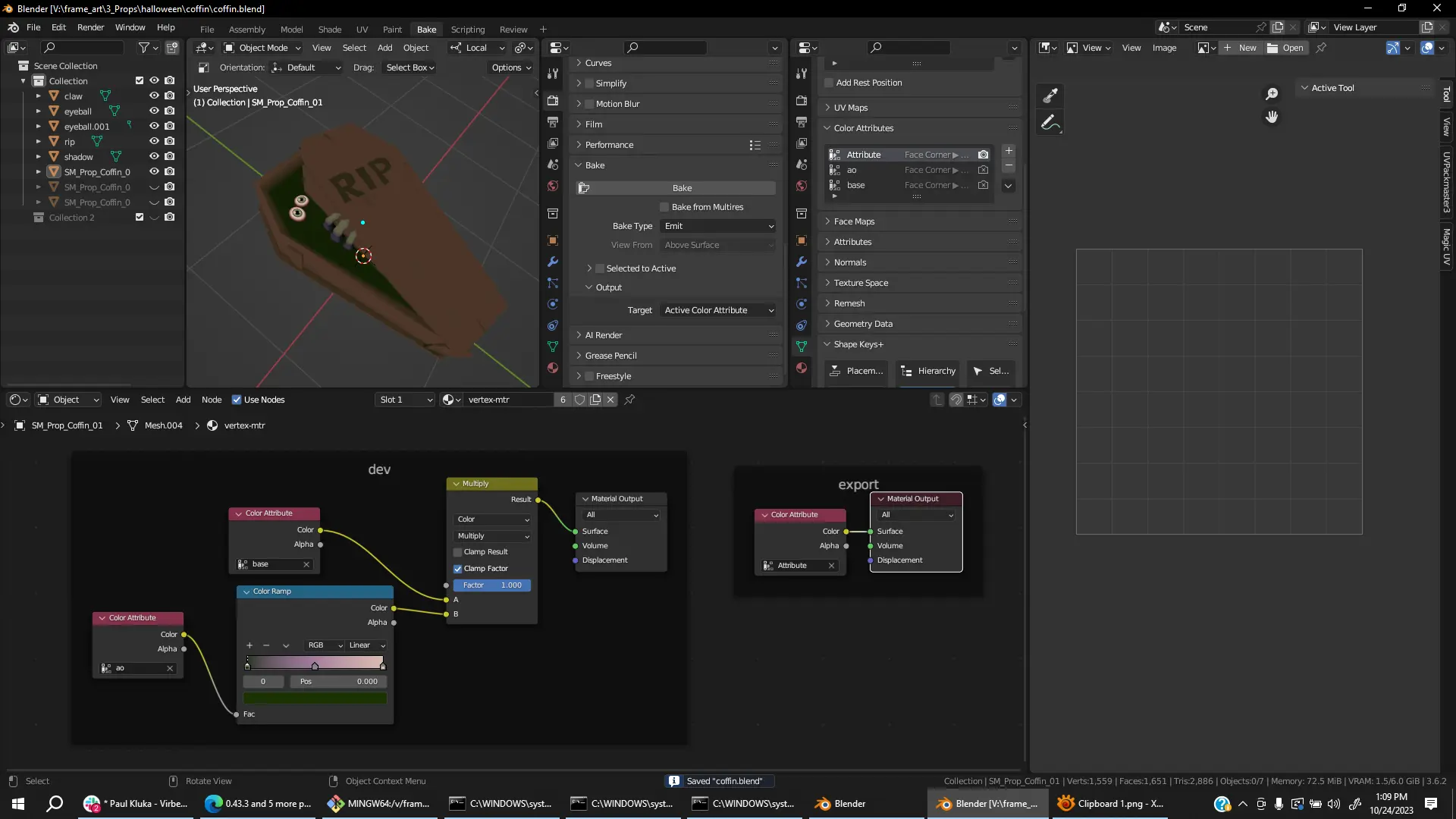1456x819 pixels.
Task: Open the Render menu
Action: click(90, 27)
